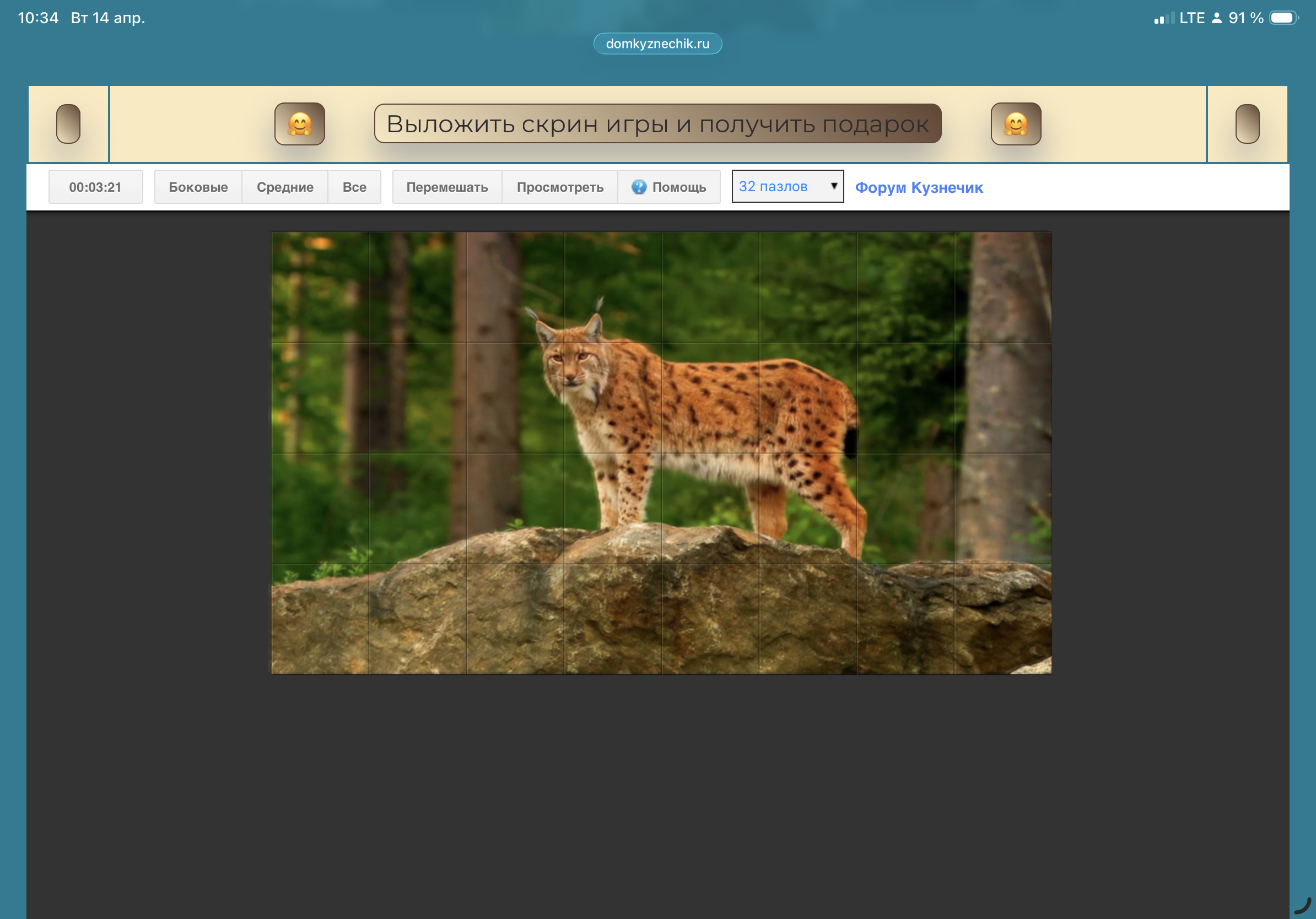The image size is (1316, 919).
Task: Click the top-left forest puzzle piece
Action: 320,287
